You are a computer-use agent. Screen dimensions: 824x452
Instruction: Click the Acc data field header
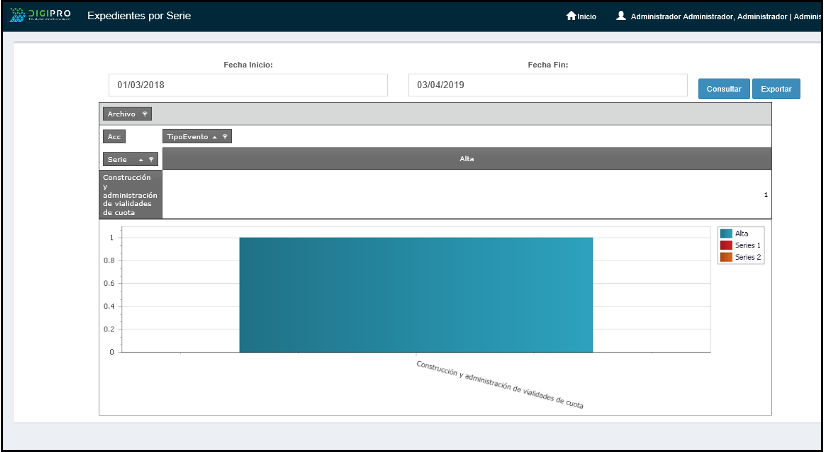(x=114, y=136)
